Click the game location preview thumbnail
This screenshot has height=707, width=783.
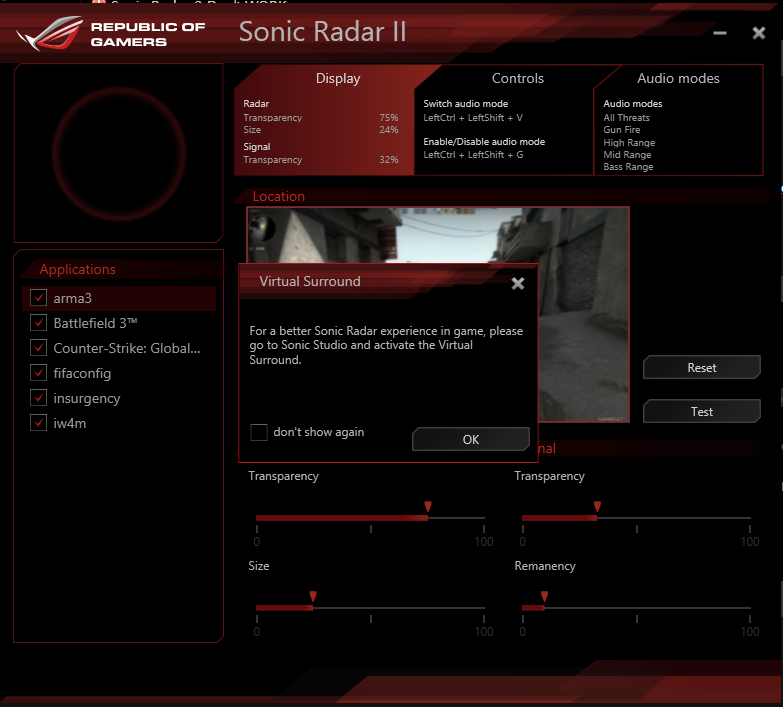(583, 315)
